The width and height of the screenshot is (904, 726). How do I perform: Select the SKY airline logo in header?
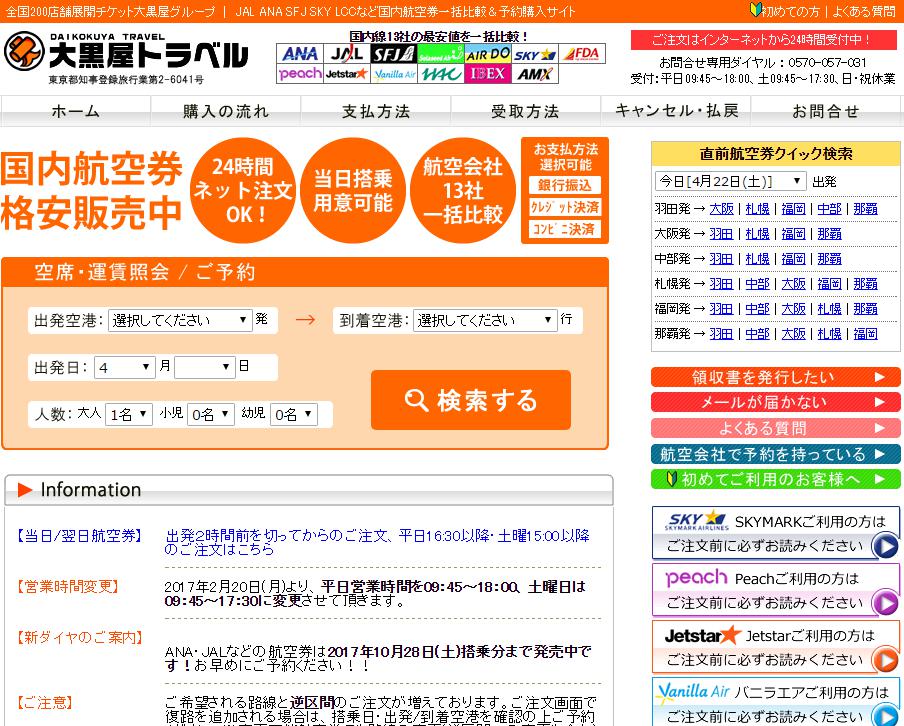click(x=534, y=54)
